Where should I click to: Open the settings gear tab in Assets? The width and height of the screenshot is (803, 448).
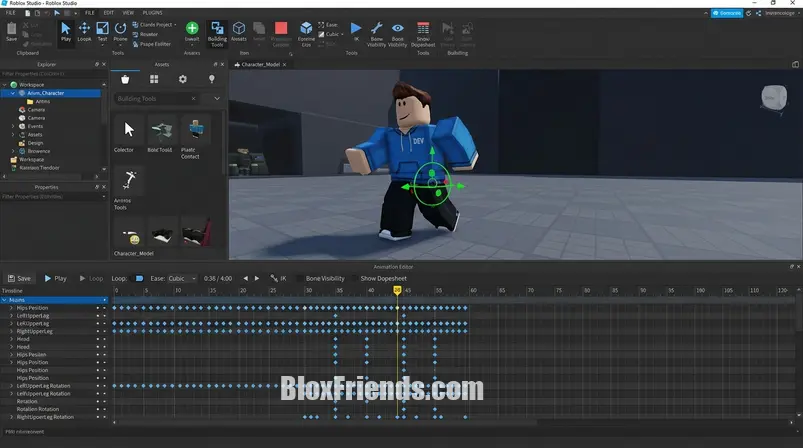182,79
